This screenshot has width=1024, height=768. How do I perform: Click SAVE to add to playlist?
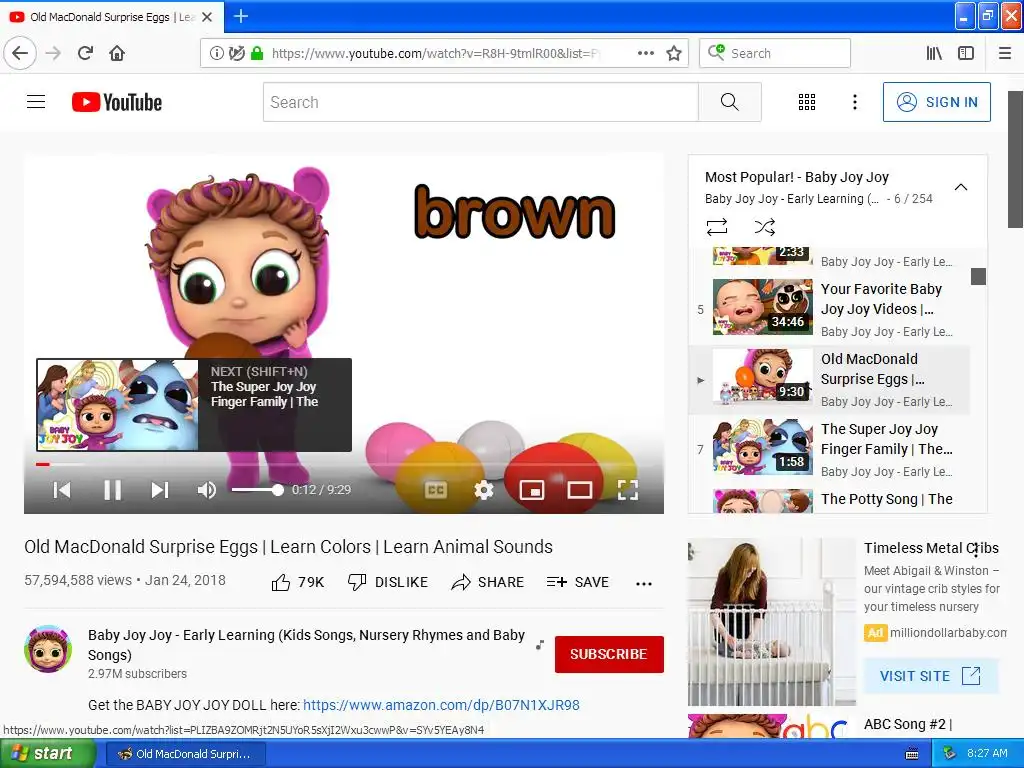tap(577, 582)
